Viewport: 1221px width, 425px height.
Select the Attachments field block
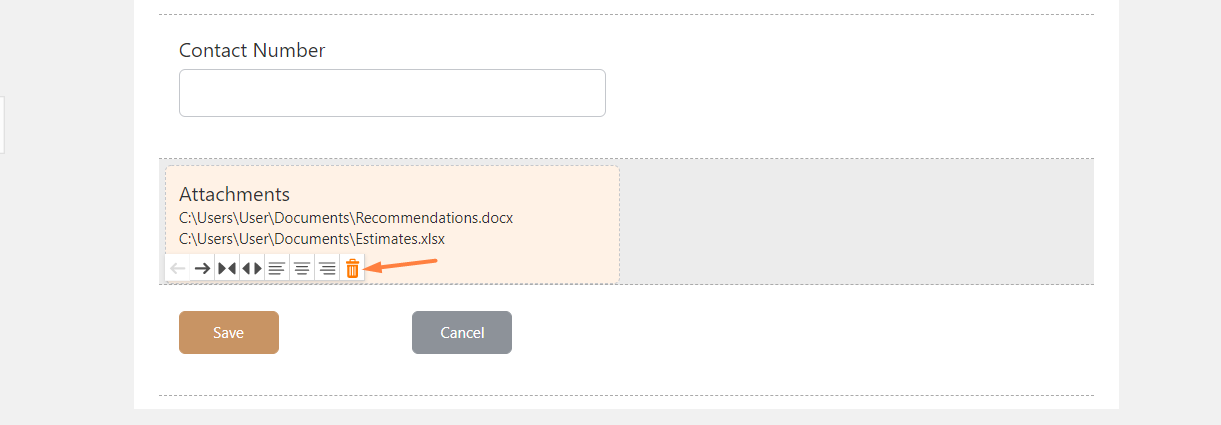tap(392, 223)
